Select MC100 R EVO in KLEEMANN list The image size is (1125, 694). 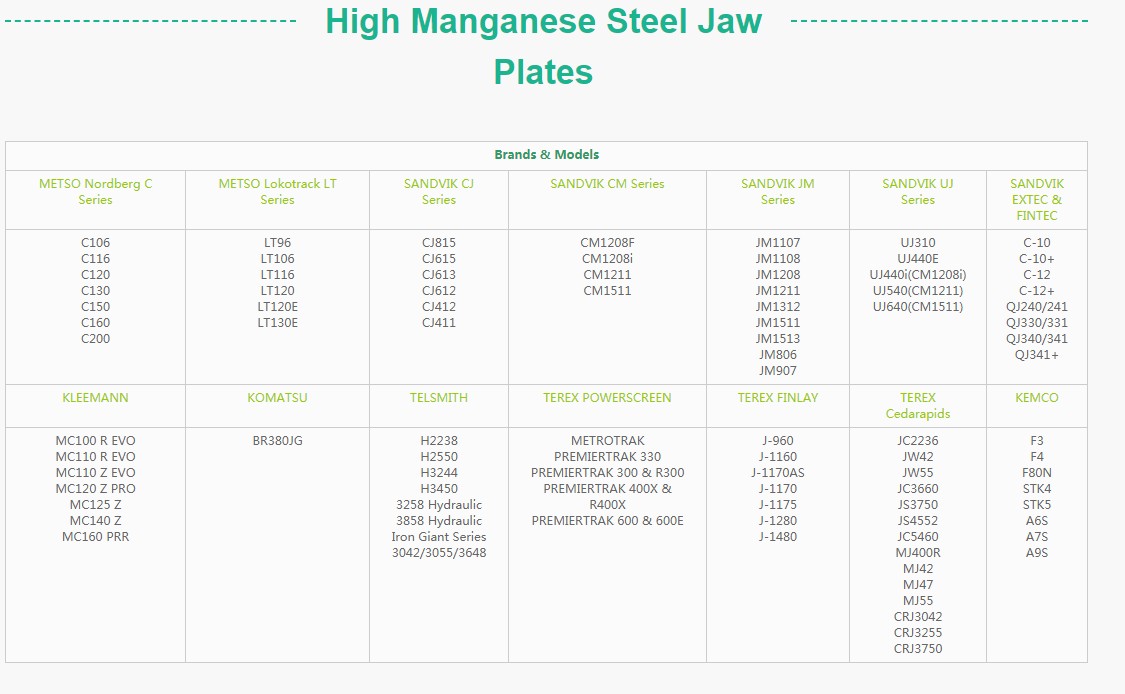click(x=95, y=441)
